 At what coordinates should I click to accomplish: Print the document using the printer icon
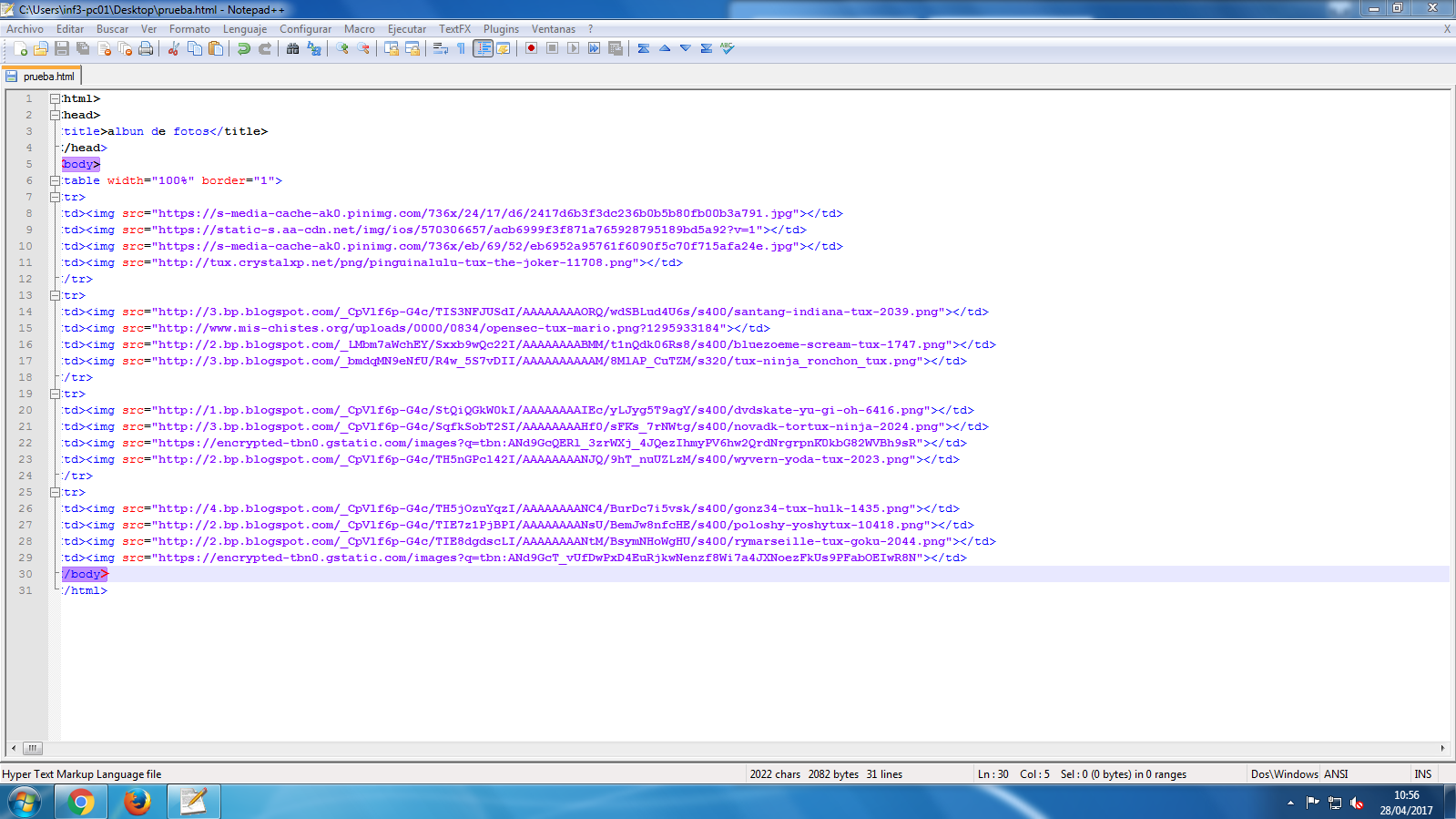point(146,48)
